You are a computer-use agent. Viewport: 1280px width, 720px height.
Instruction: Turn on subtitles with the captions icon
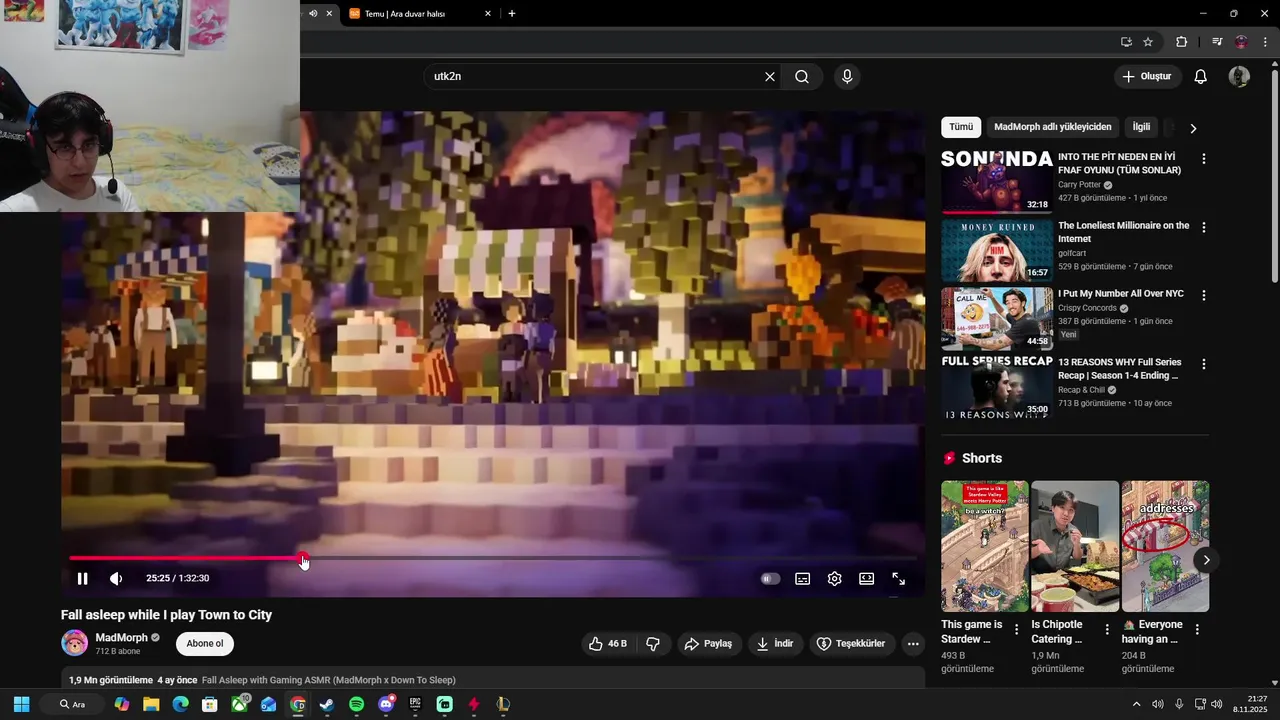802,578
